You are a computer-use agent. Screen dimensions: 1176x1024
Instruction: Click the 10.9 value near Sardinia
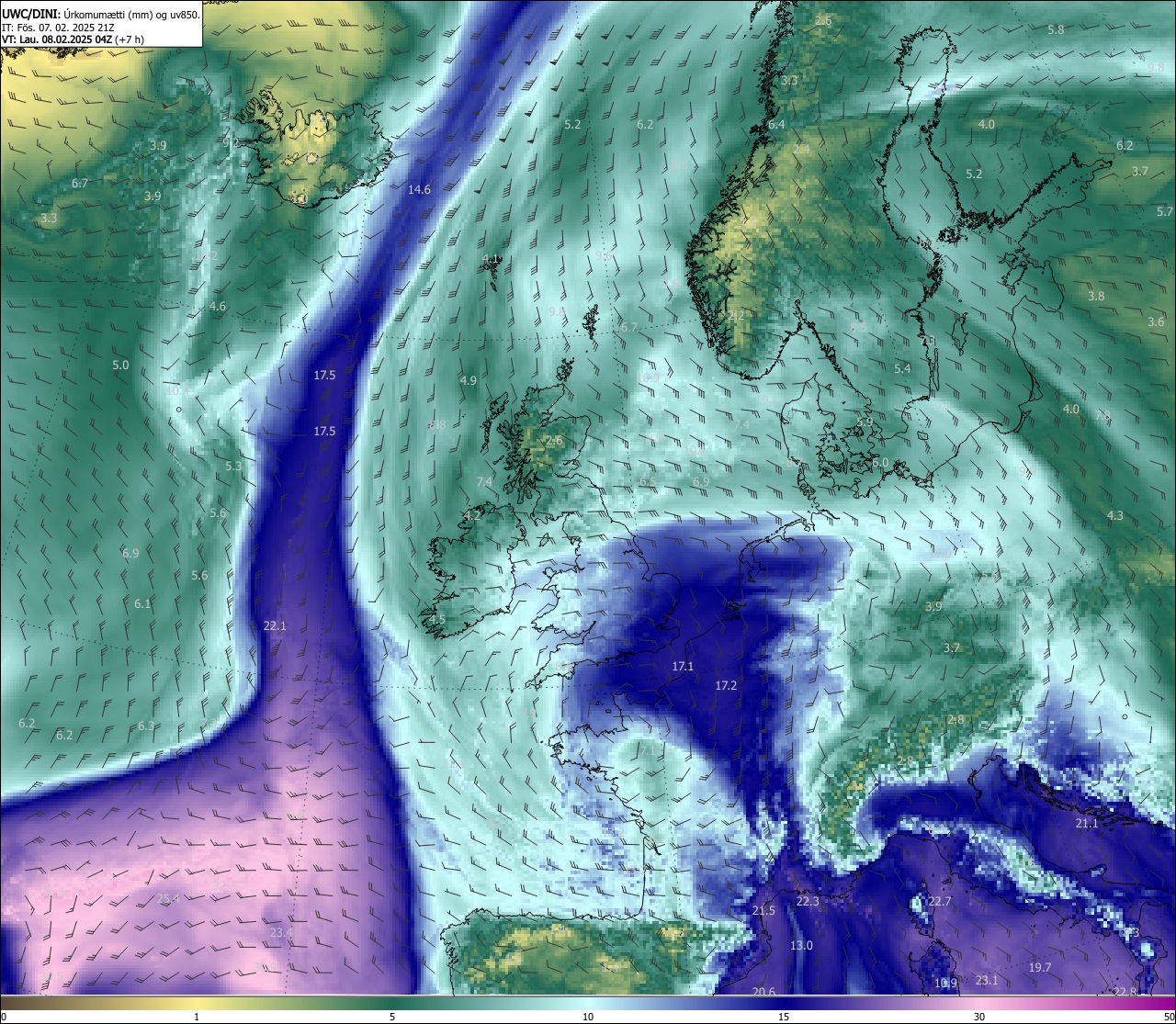click(945, 984)
